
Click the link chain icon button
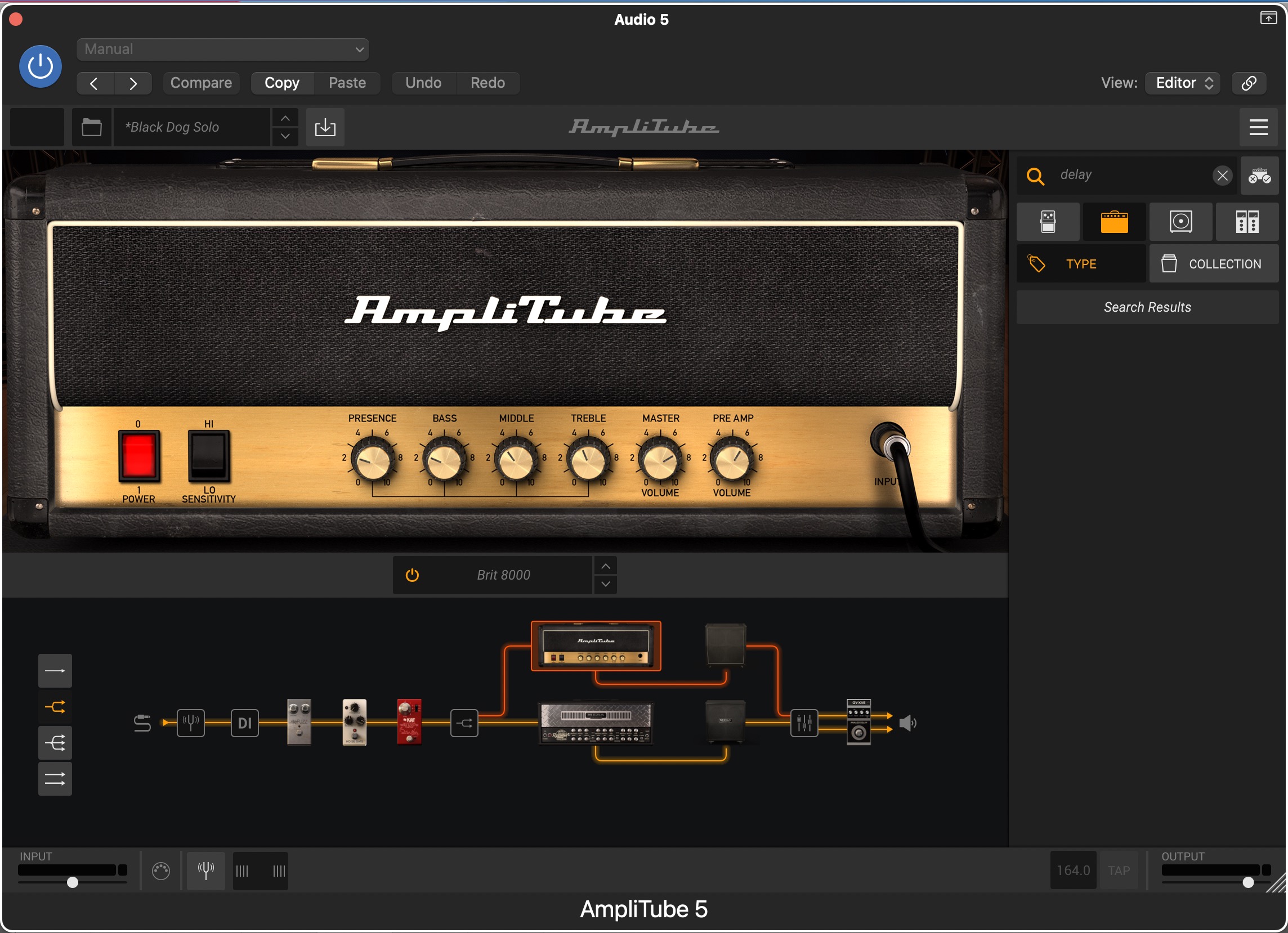[1249, 83]
